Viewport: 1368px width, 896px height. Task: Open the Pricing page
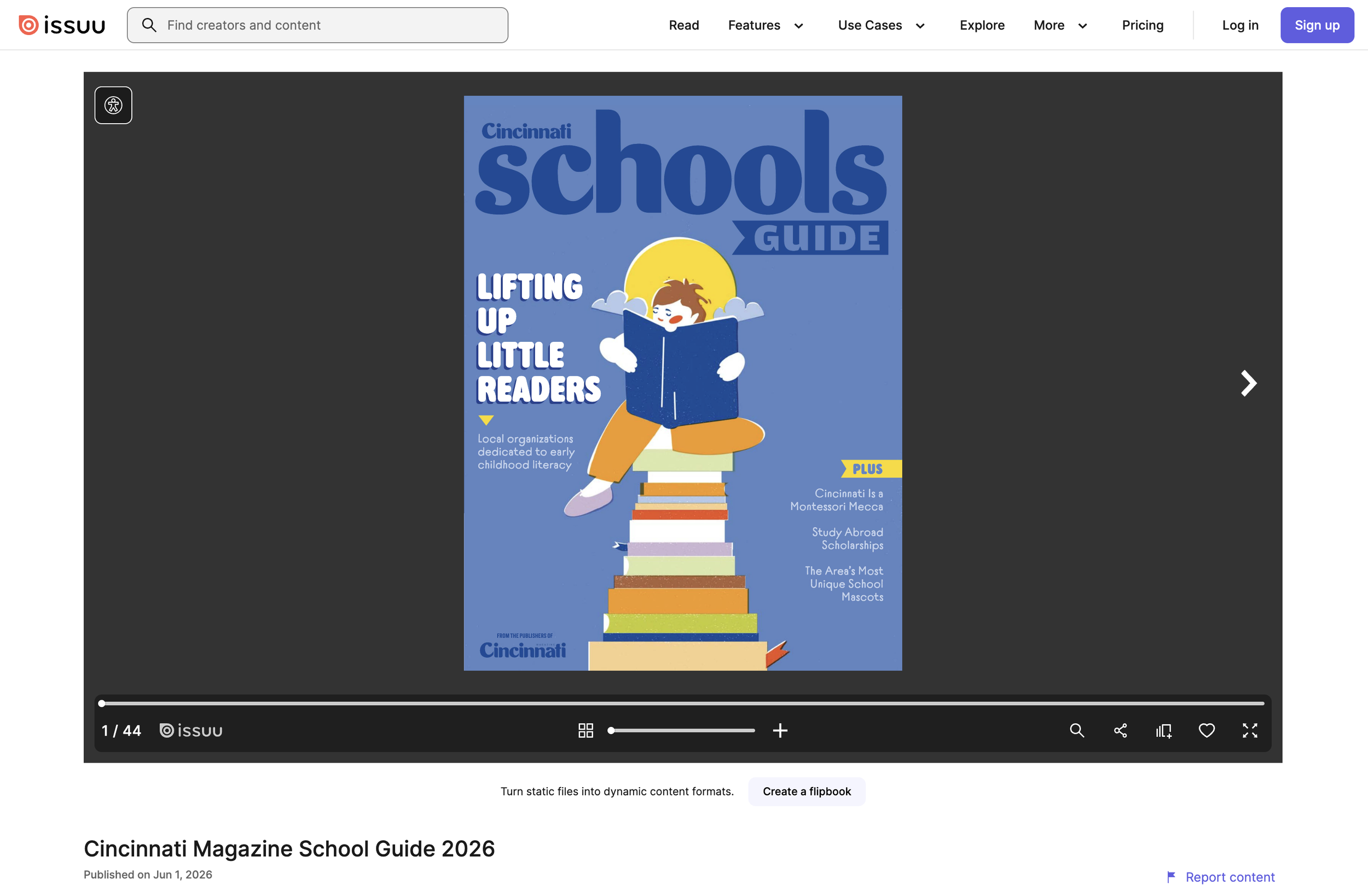pyautogui.click(x=1143, y=25)
